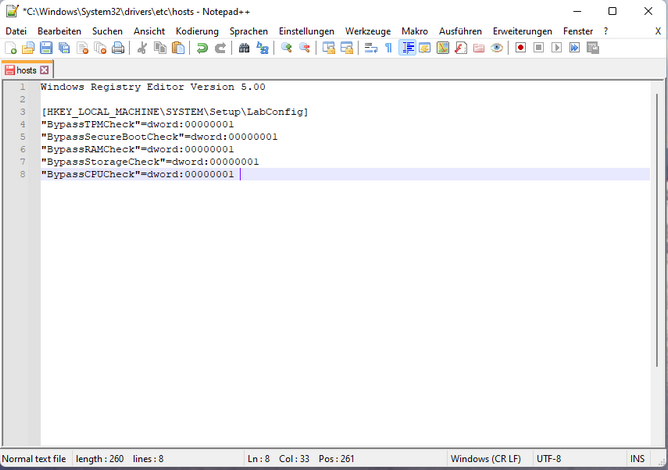Open Find with the binoculars icon
The height and width of the screenshot is (470, 668).
[244, 48]
